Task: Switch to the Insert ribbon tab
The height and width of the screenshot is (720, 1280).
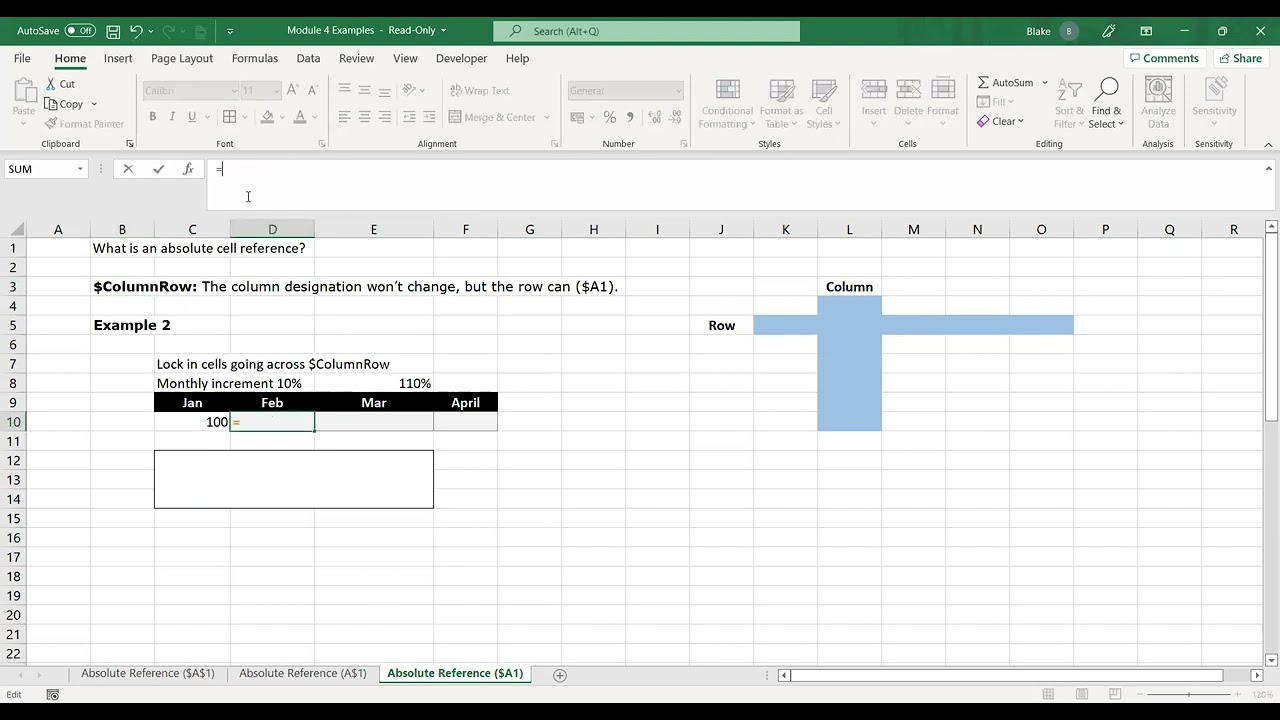Action: pyautogui.click(x=118, y=58)
